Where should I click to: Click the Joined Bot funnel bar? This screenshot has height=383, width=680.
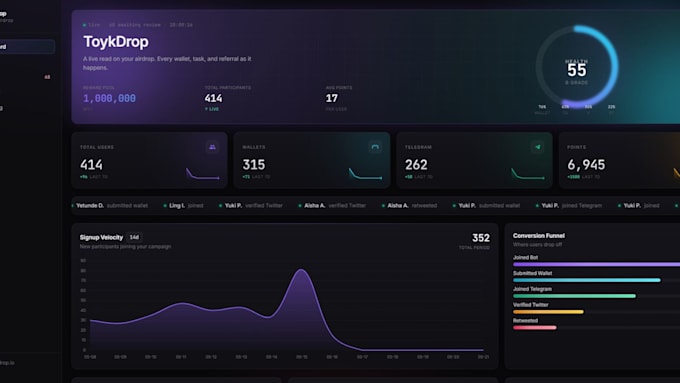click(x=596, y=264)
